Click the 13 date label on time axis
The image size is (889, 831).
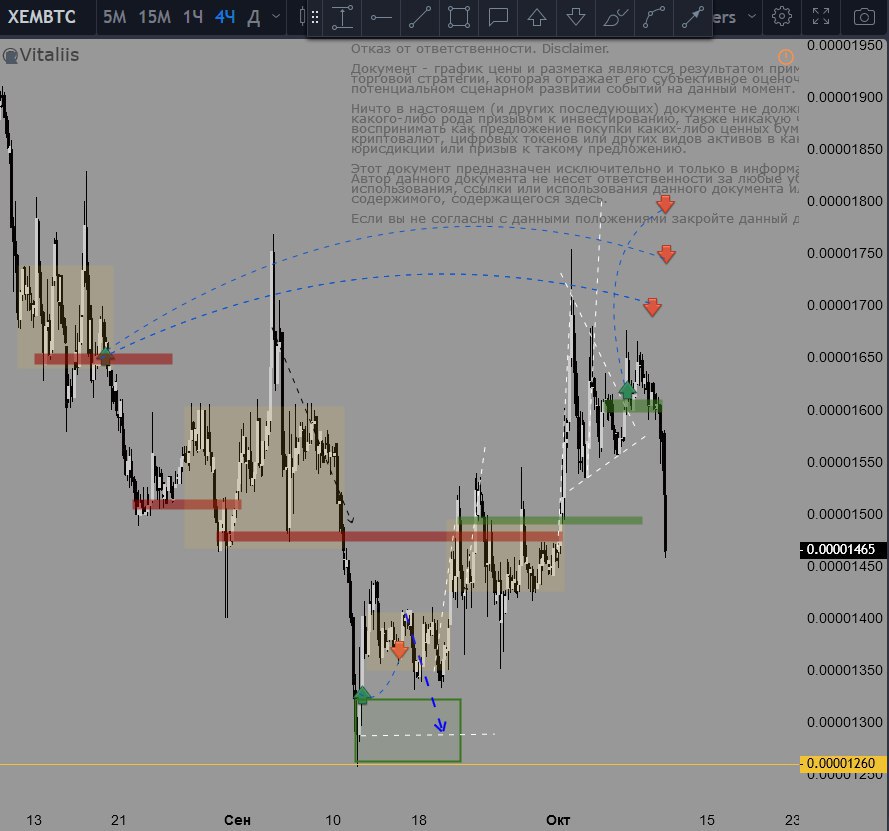click(x=34, y=820)
